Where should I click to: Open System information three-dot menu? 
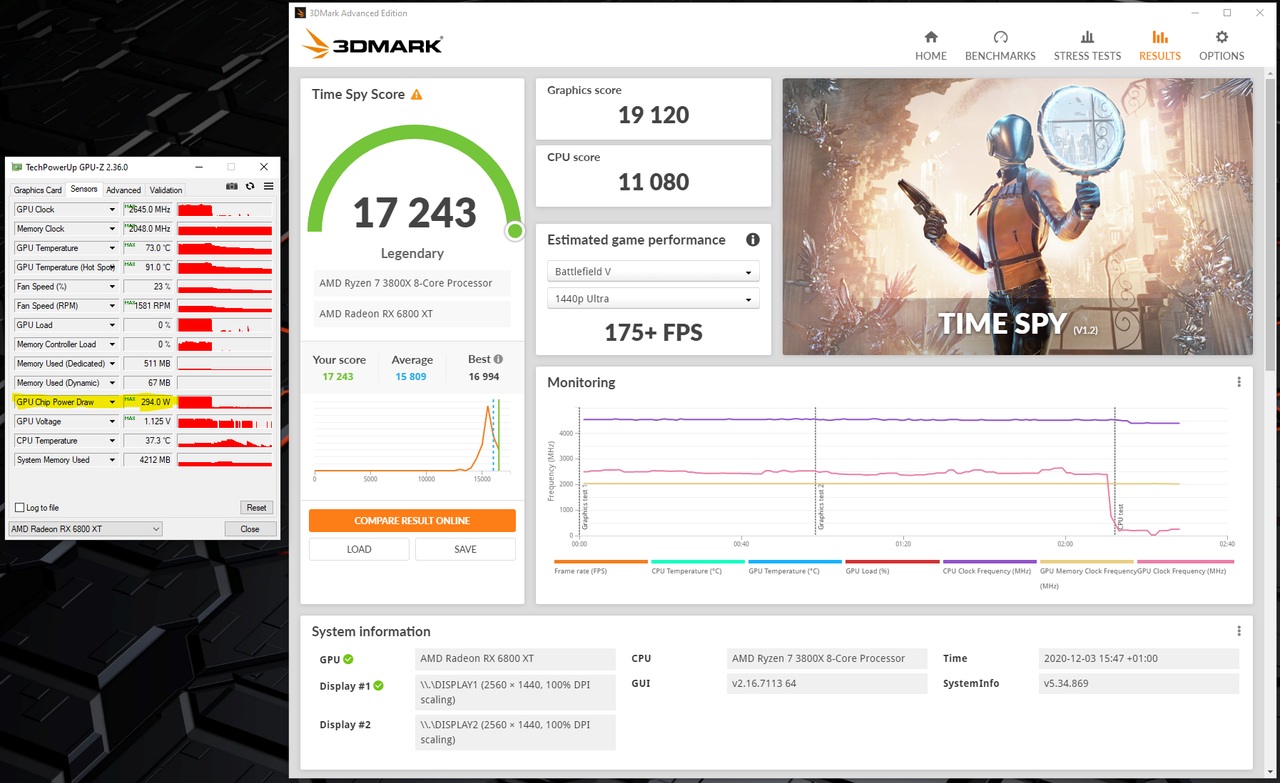(x=1239, y=631)
